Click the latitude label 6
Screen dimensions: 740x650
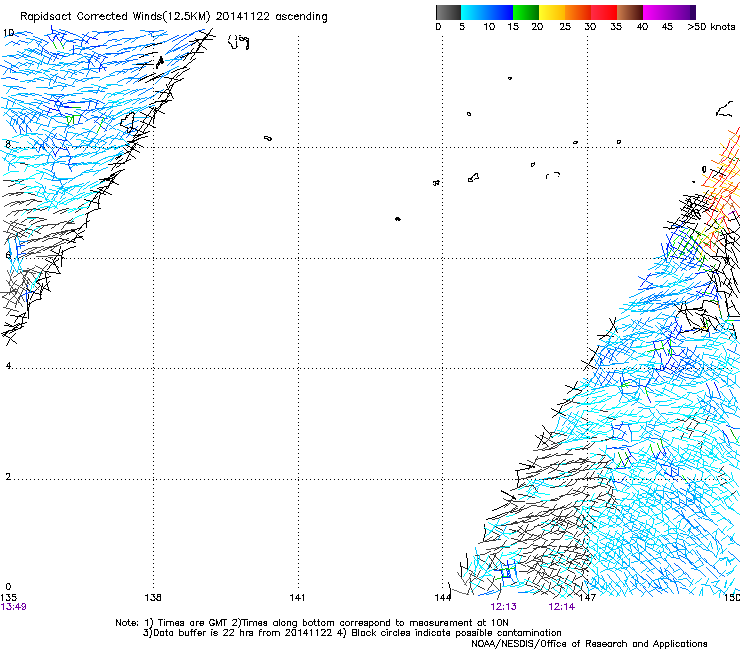tap(8, 255)
